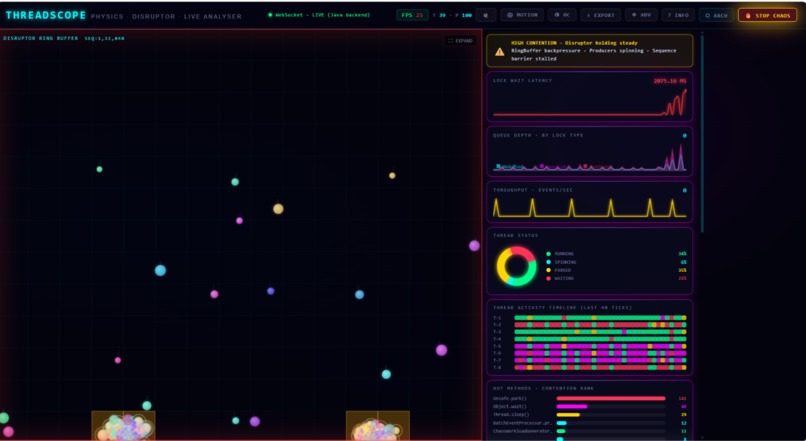Image resolution: width=806 pixels, height=441 pixels.
Task: Click the HOT METHODS contention rank heading
Action: pos(543,388)
